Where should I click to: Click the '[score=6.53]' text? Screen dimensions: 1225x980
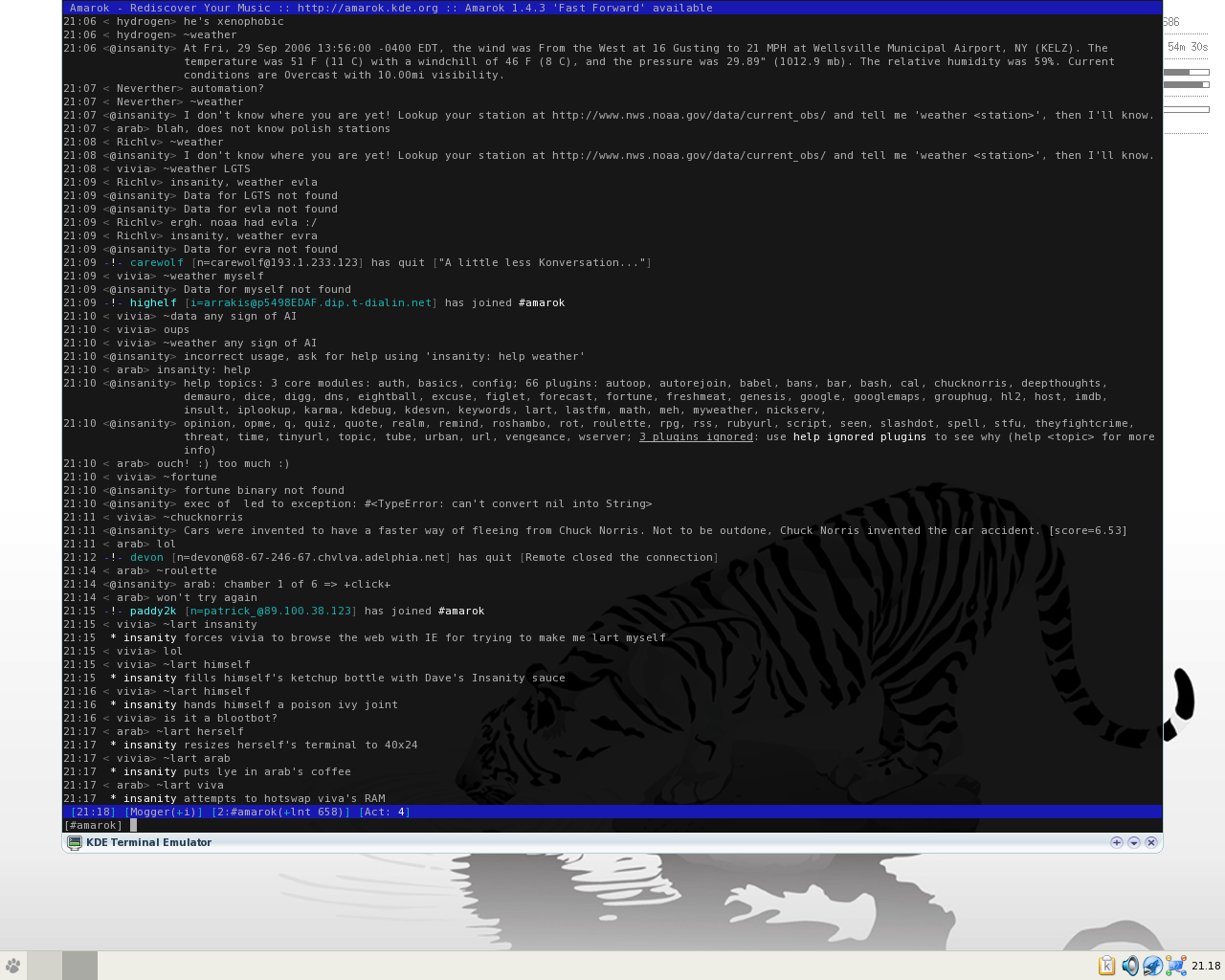(1088, 530)
